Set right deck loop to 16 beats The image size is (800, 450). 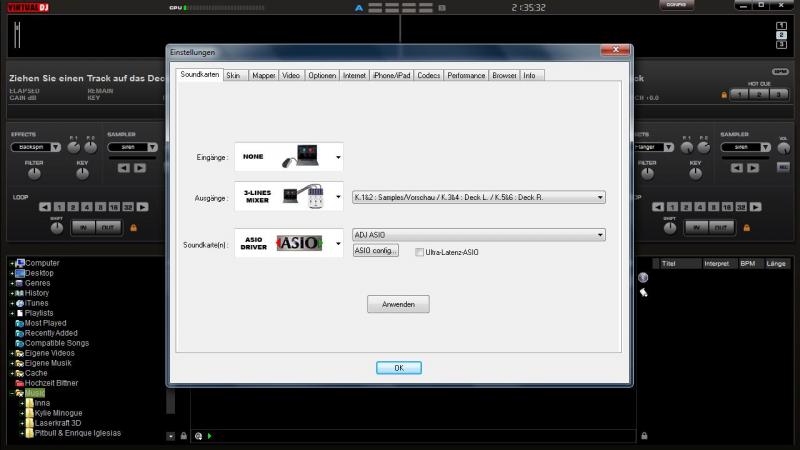pos(727,207)
